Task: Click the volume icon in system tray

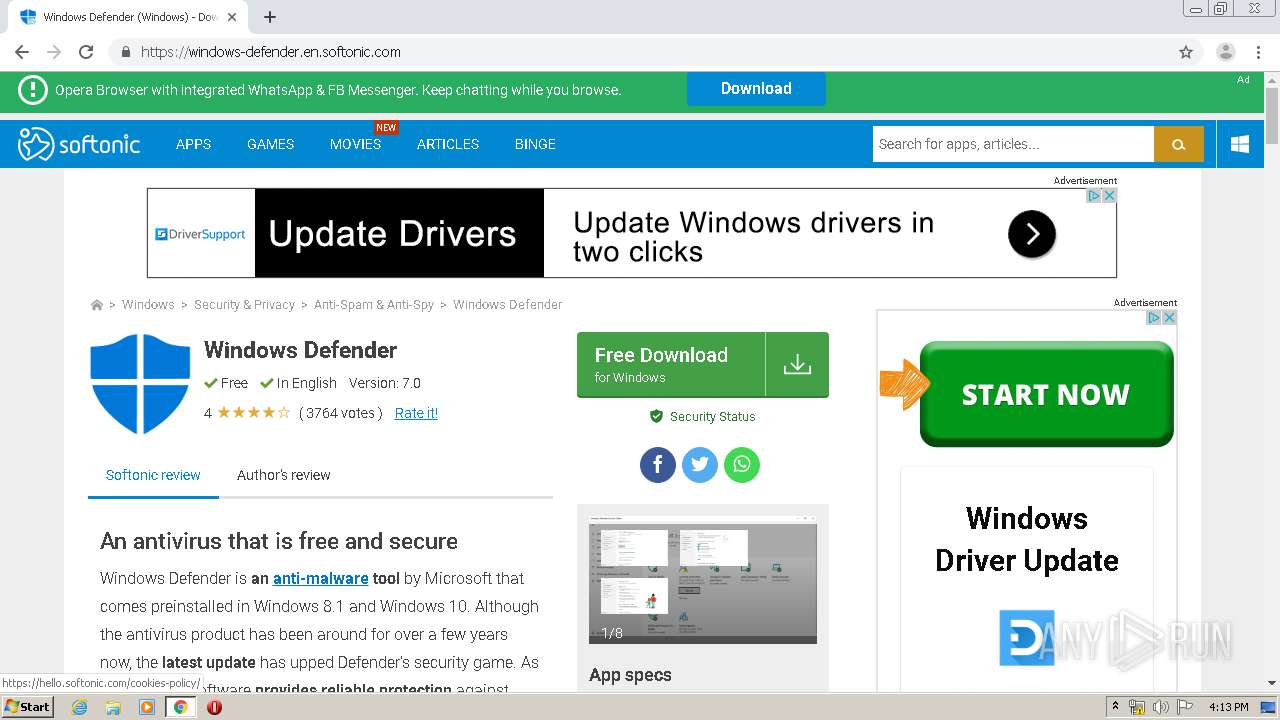Action: tap(1160, 707)
